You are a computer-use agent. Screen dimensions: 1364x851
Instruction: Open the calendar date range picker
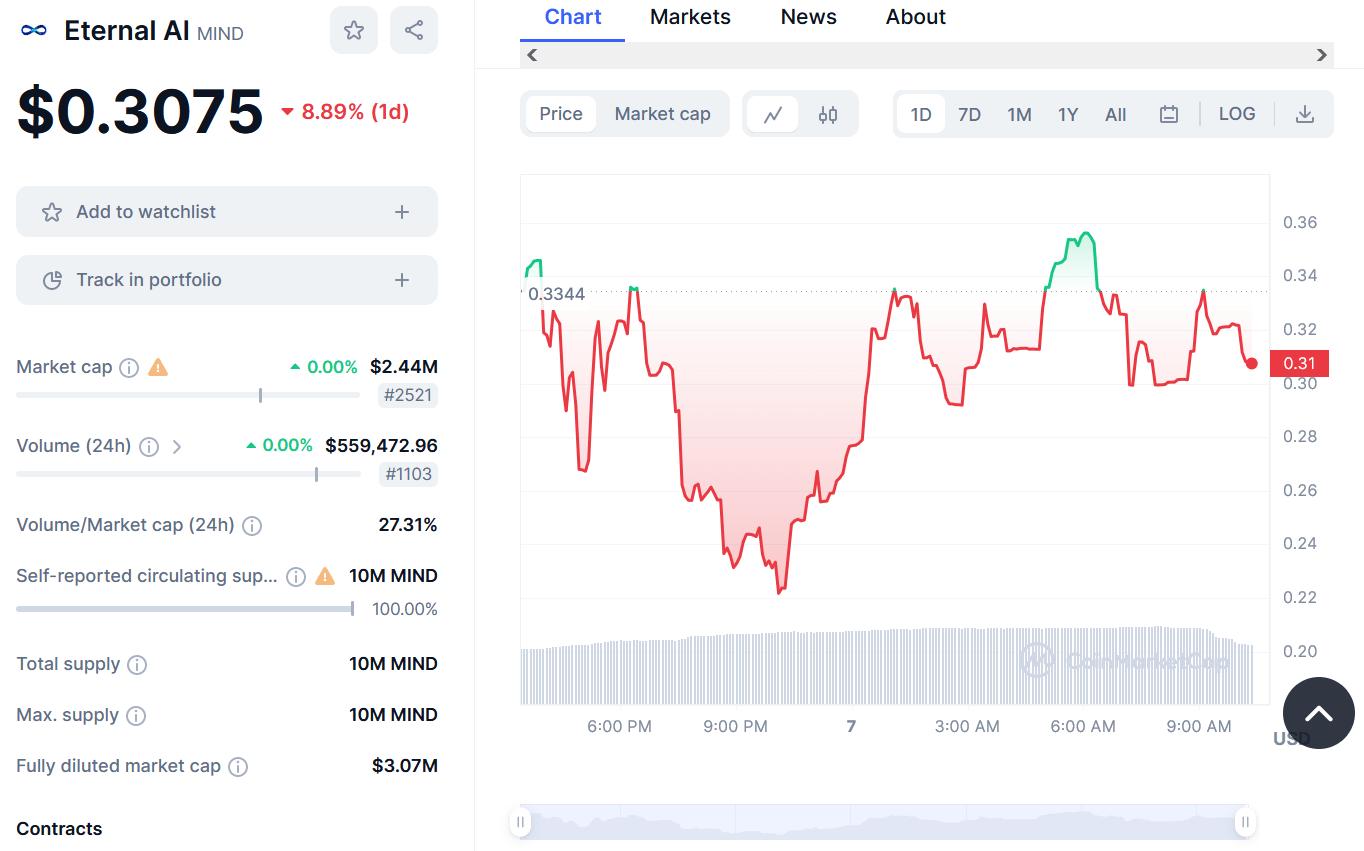pos(1168,114)
